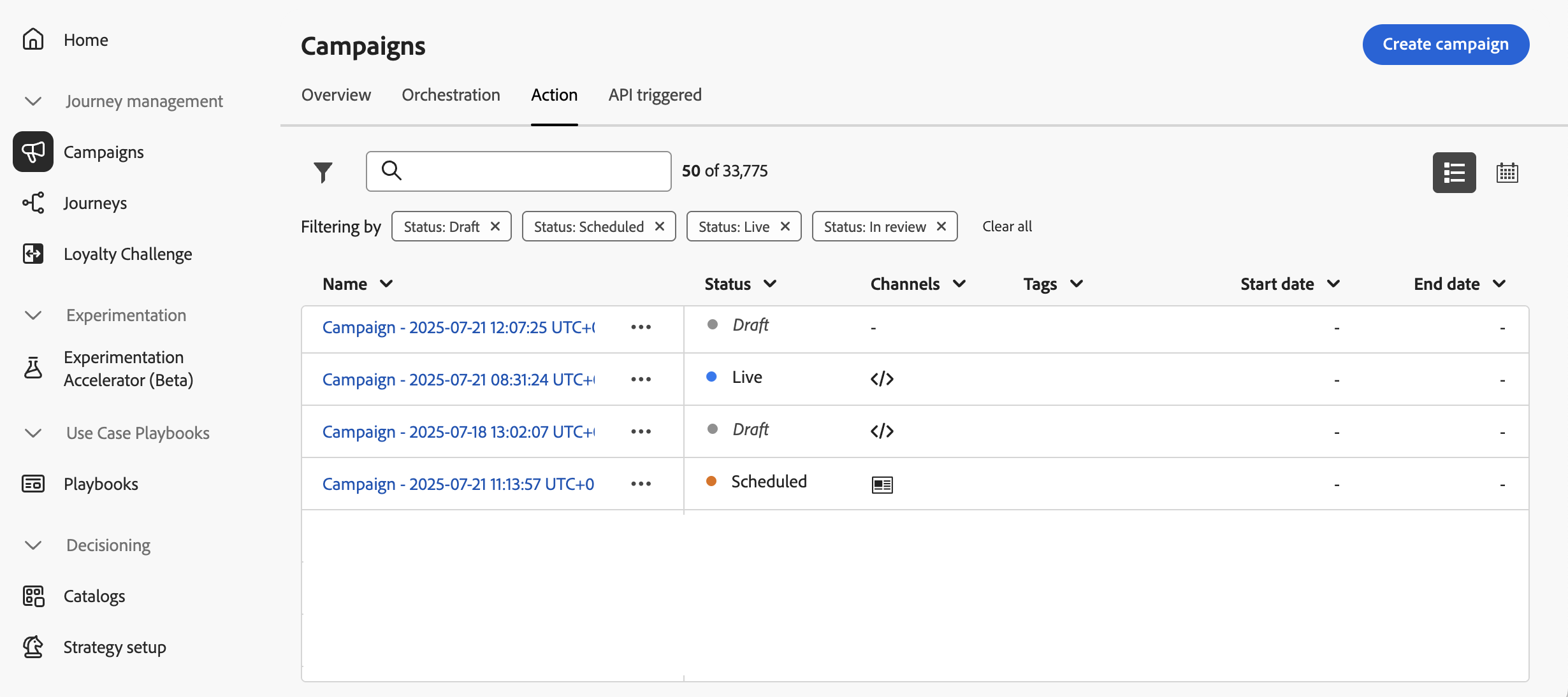Switch to the Orchestration tab
Image resolution: width=1568 pixels, height=697 pixels.
tap(451, 95)
